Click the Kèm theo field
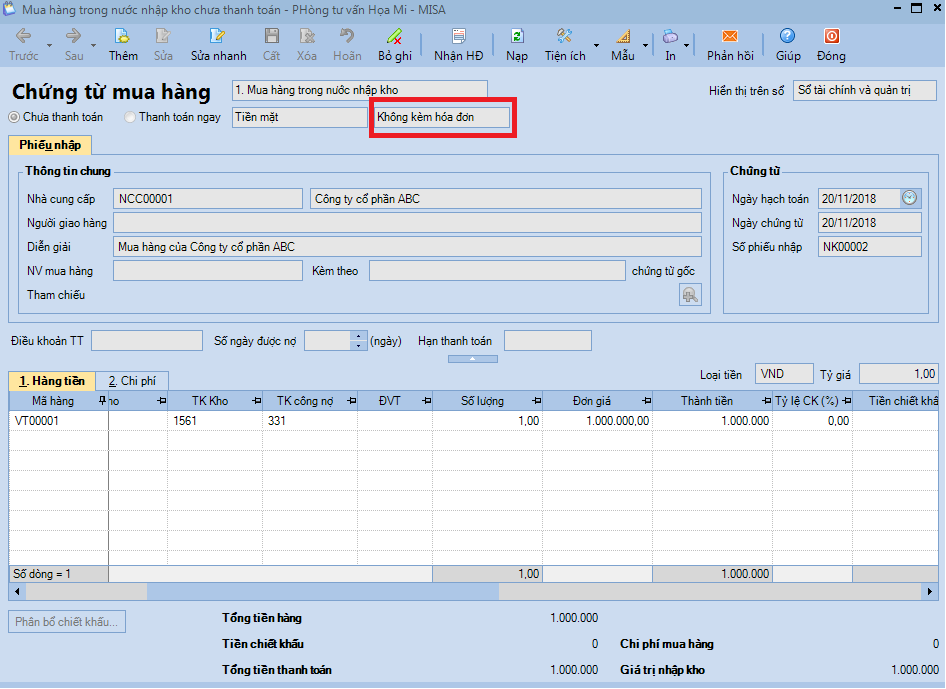Screen dimensions: 946x689 pos(497,271)
